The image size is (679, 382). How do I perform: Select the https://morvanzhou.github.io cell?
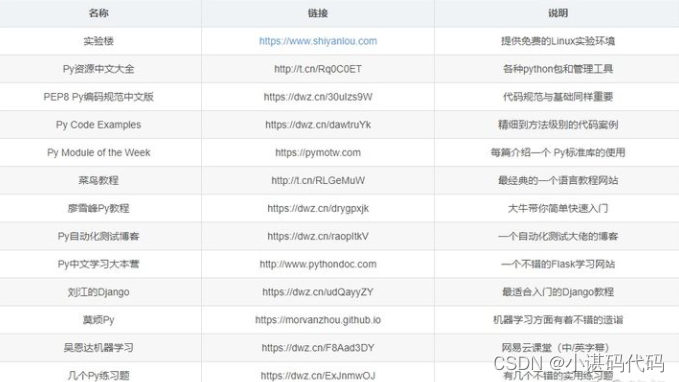tap(318, 320)
